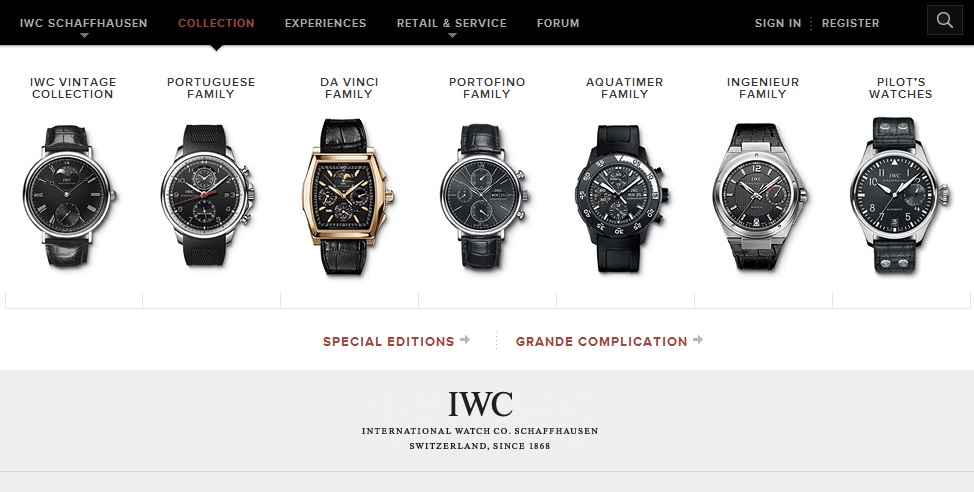Choose the gold Da Vinci watch image
This screenshot has width=974, height=492.
coord(347,196)
